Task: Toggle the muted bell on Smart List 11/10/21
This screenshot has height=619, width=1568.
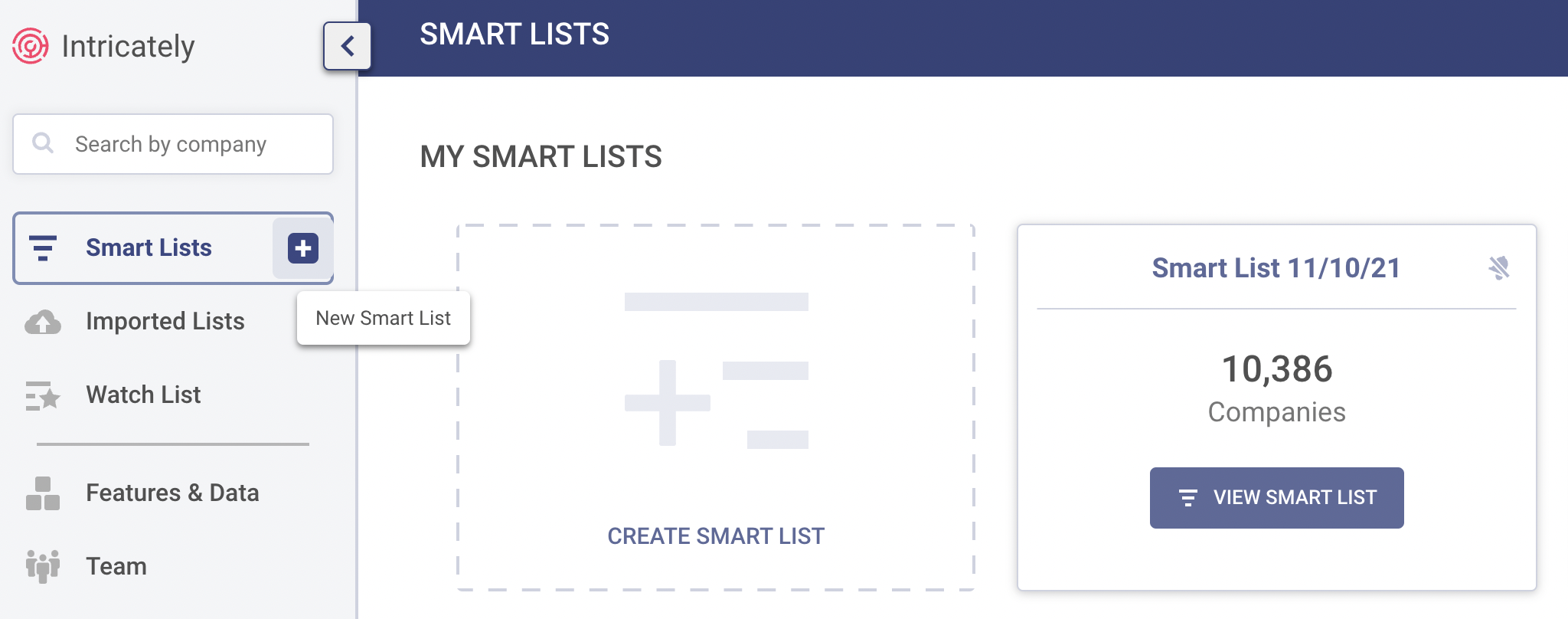Action: pyautogui.click(x=1498, y=268)
